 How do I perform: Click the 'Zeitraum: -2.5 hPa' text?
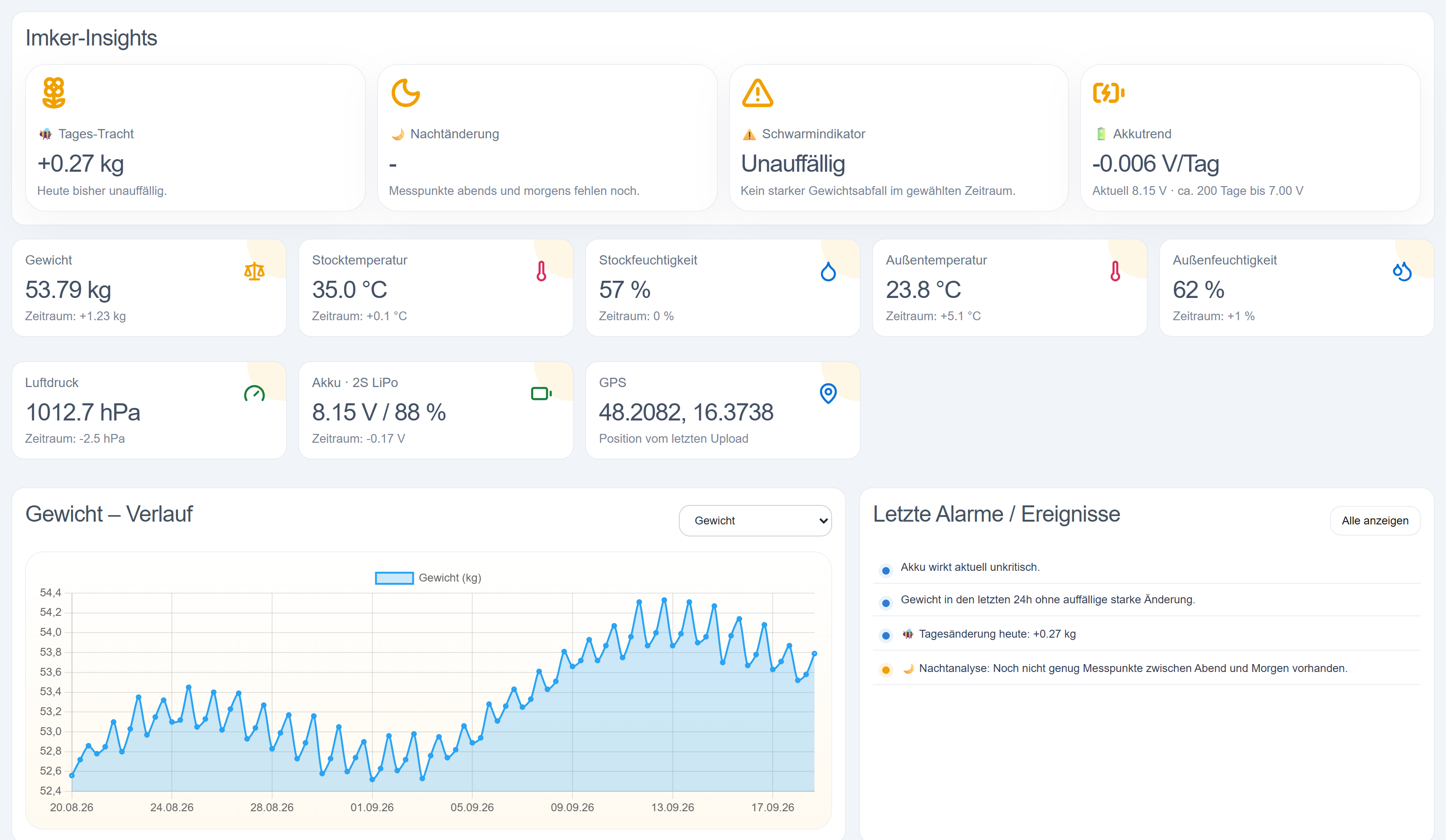[x=75, y=439]
